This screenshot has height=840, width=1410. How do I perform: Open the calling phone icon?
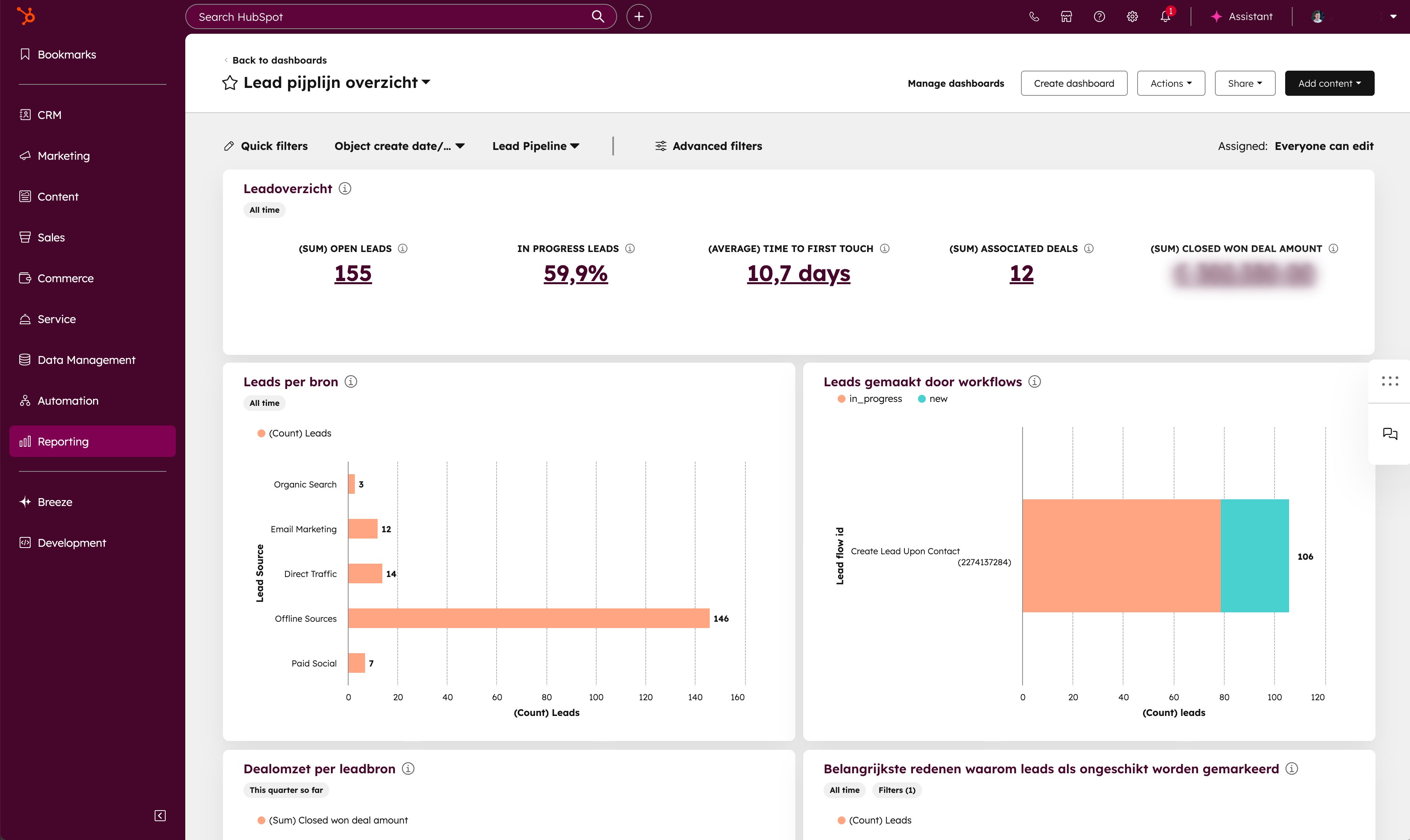tap(1034, 16)
